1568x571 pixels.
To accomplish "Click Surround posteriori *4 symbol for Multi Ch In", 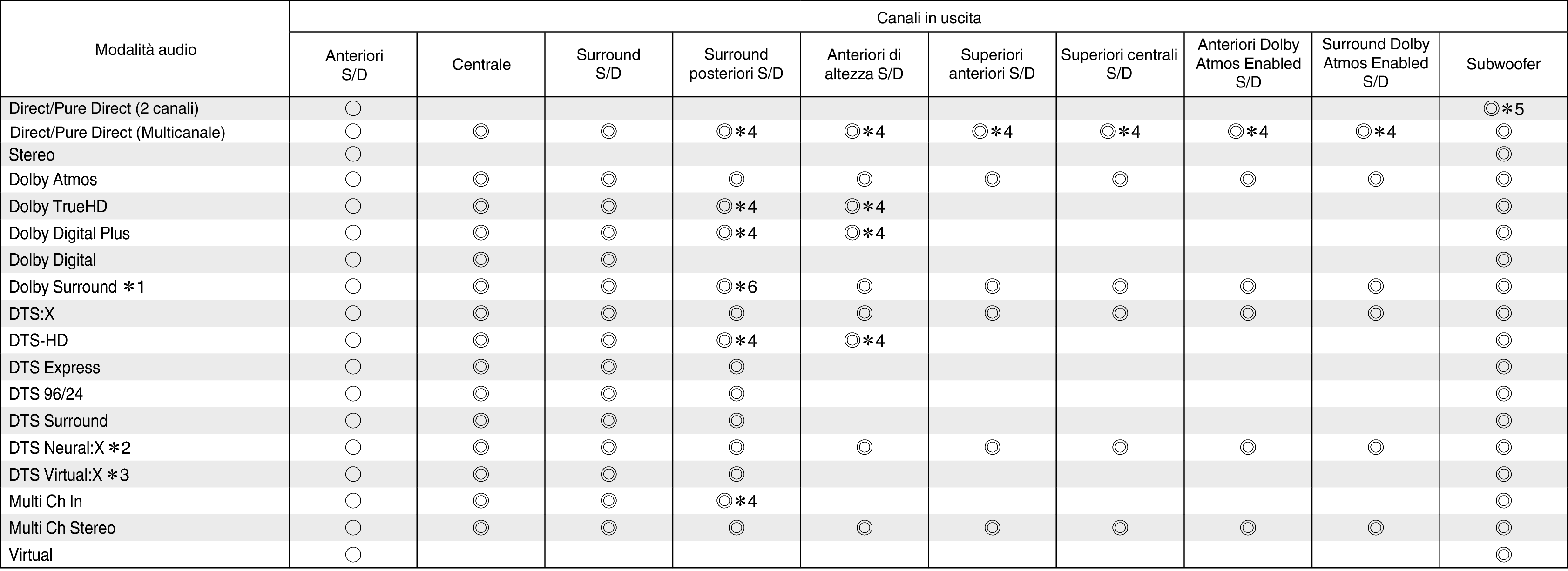I will click(x=737, y=501).
